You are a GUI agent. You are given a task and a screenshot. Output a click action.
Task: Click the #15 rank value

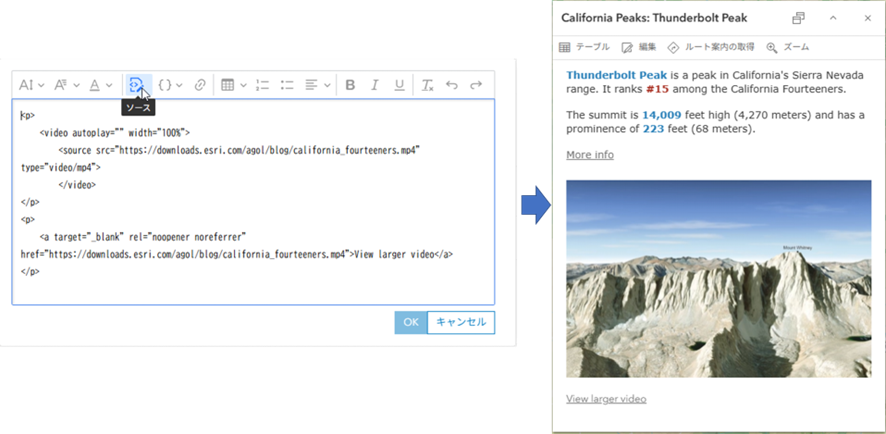point(658,89)
